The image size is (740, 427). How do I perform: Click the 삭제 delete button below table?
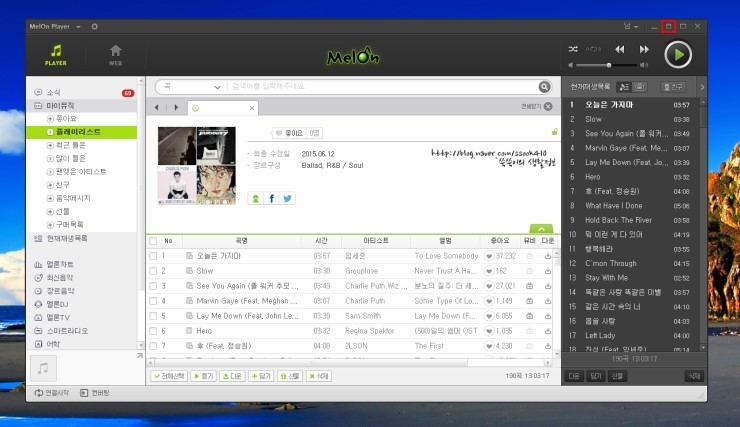pos(319,376)
